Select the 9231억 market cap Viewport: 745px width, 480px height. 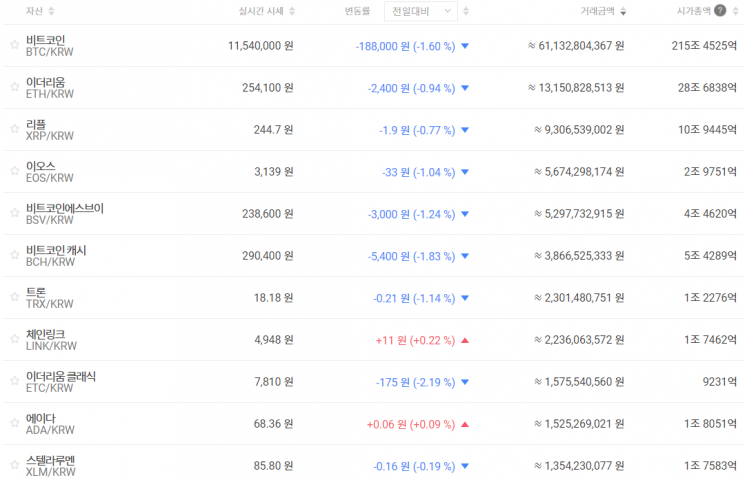coord(720,382)
